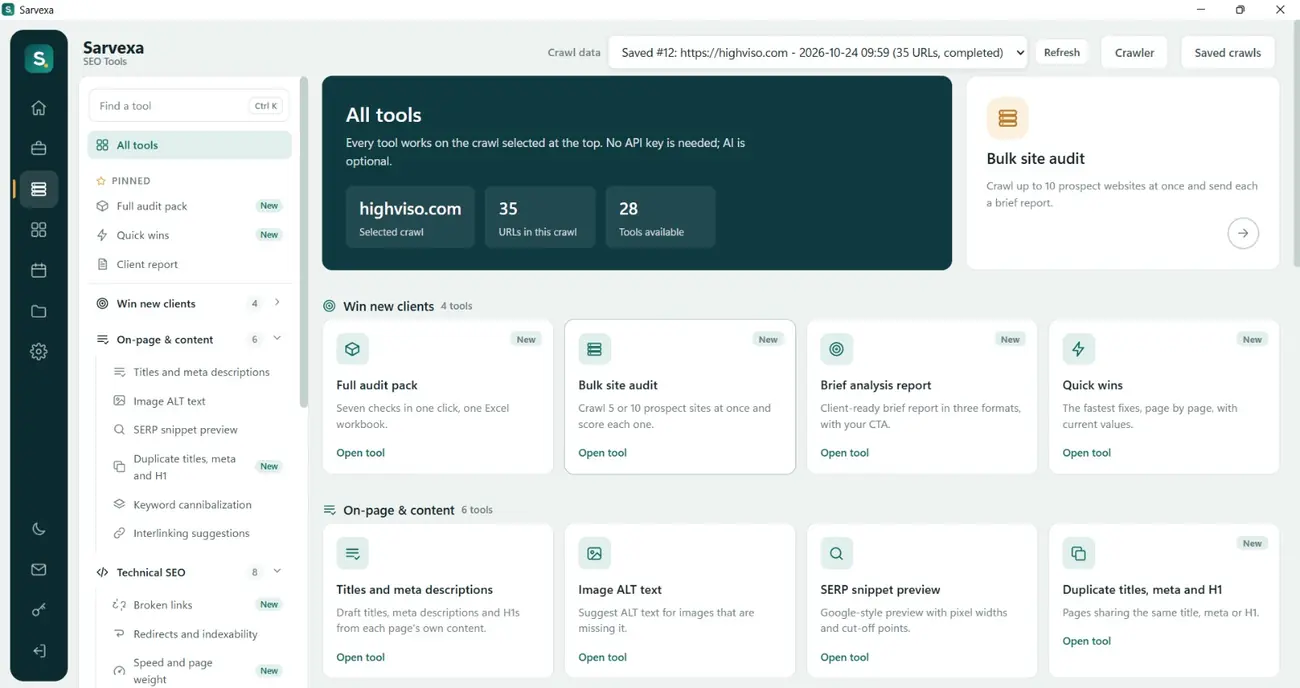Select Image ALT text in sidebar

click(197, 401)
